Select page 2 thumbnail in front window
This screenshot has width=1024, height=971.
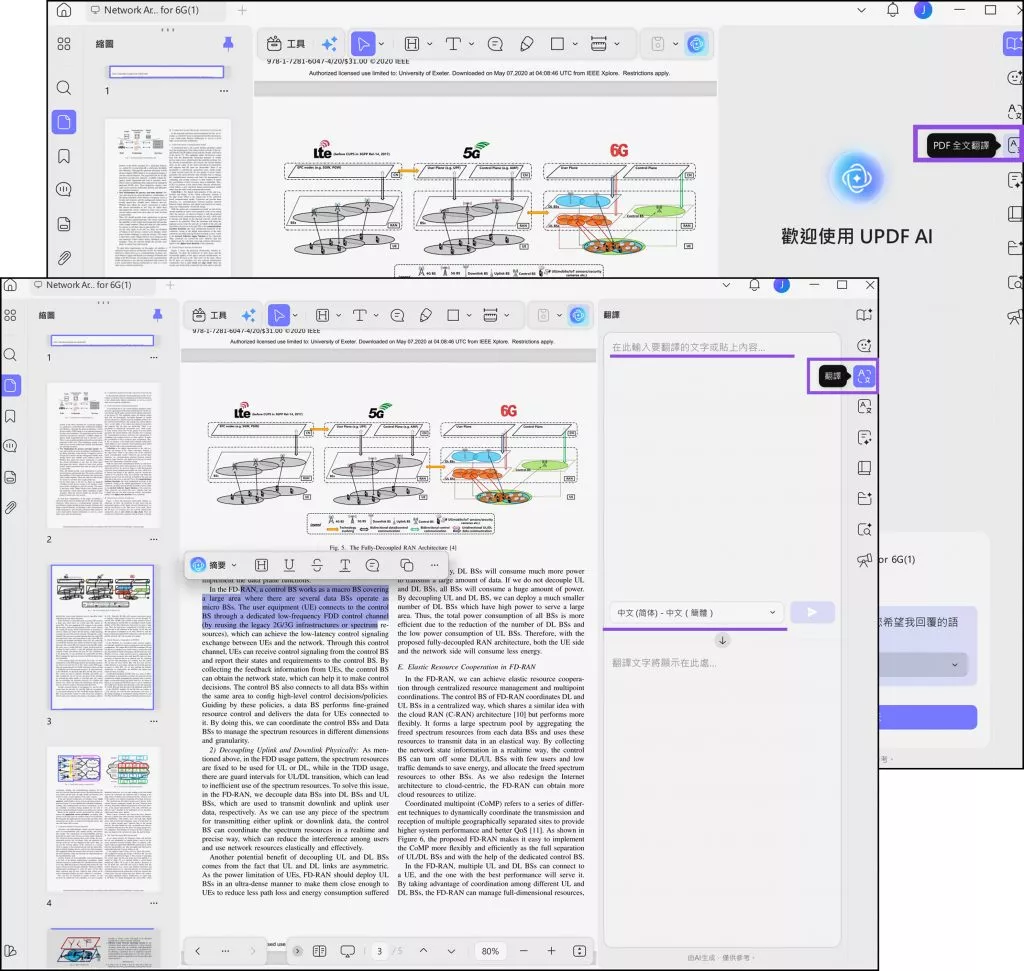pos(103,455)
